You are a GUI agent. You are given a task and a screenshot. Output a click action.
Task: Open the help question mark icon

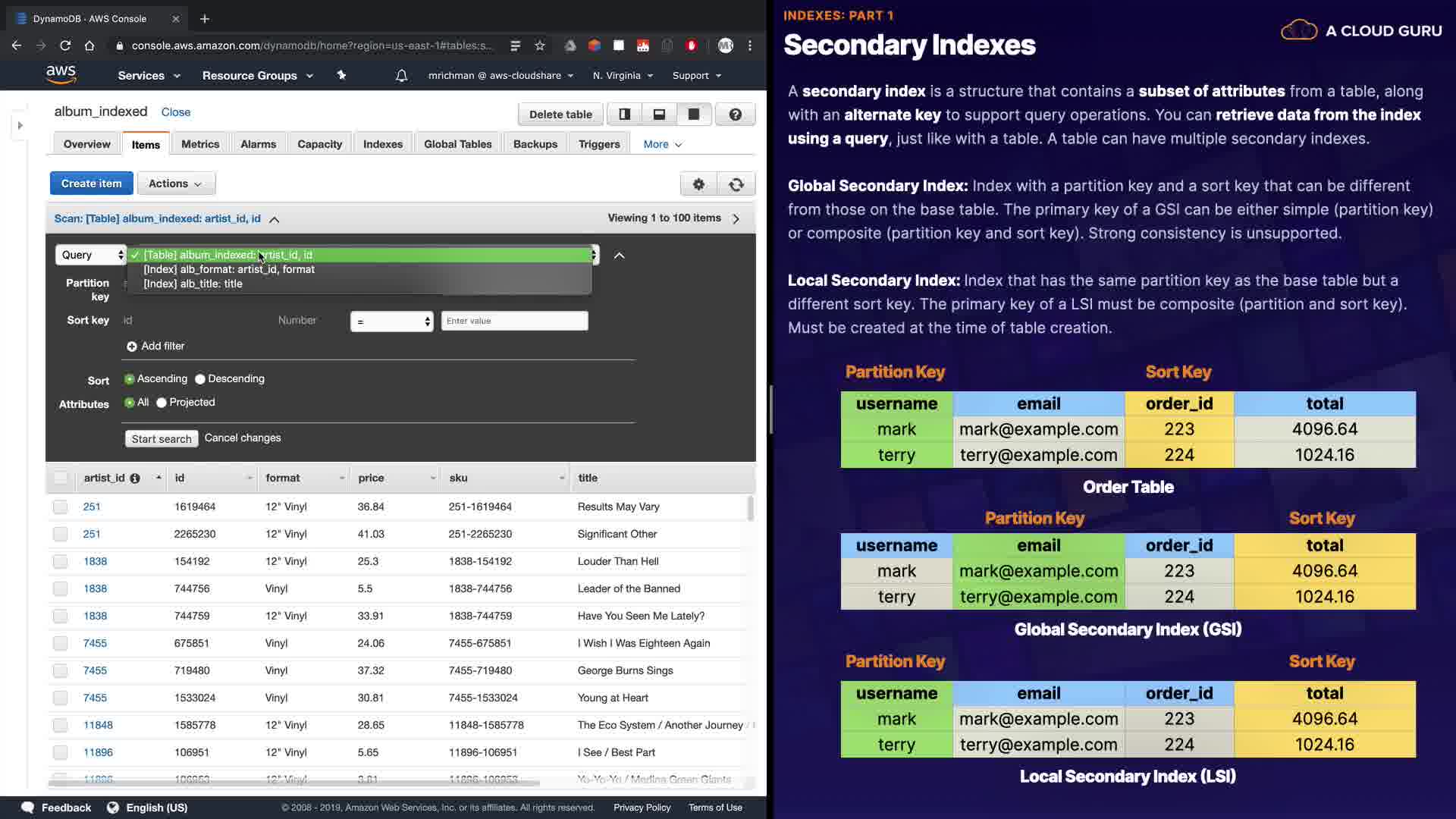point(735,115)
